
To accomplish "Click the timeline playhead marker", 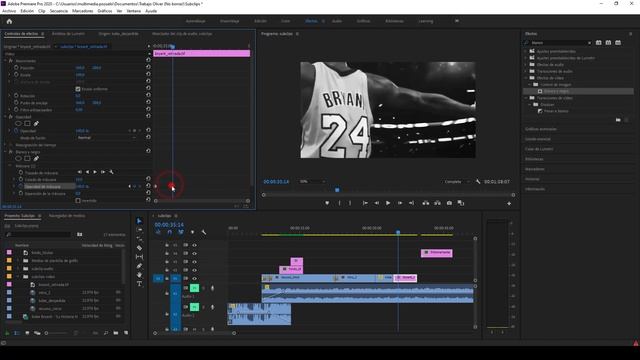I will [398, 232].
